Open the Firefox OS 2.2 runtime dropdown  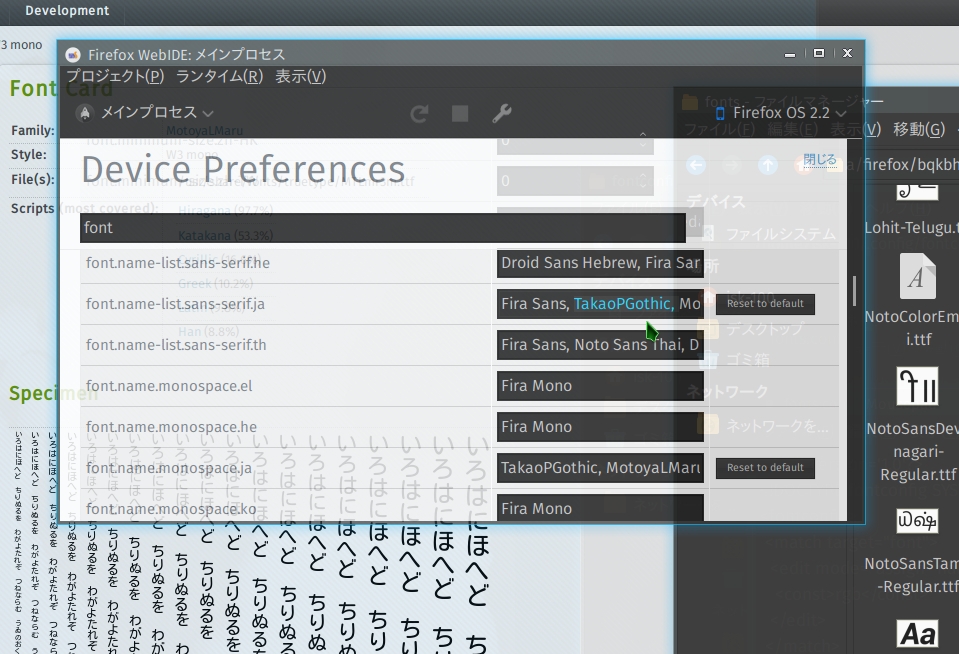tap(781, 113)
